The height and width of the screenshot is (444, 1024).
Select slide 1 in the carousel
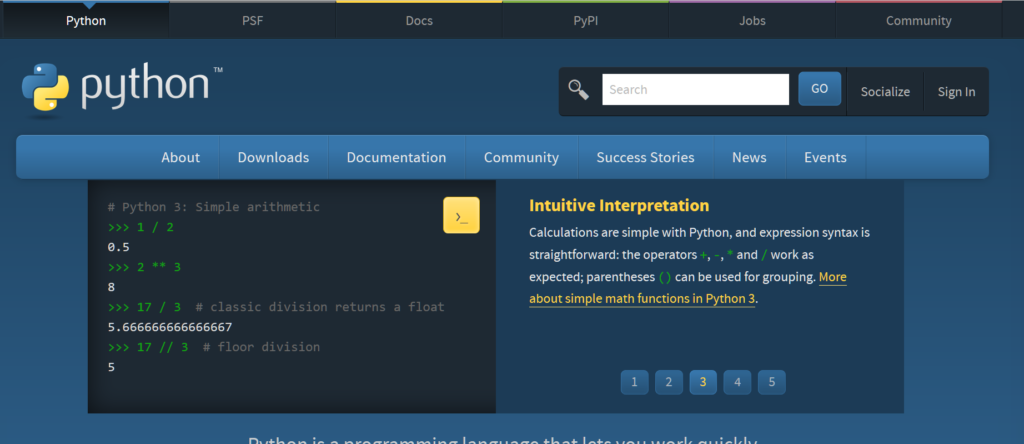[634, 382]
